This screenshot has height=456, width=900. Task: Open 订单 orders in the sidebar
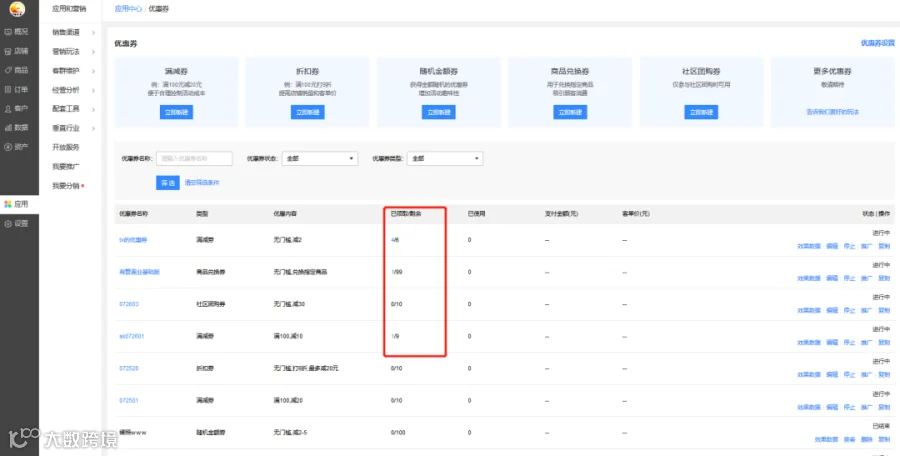17,90
